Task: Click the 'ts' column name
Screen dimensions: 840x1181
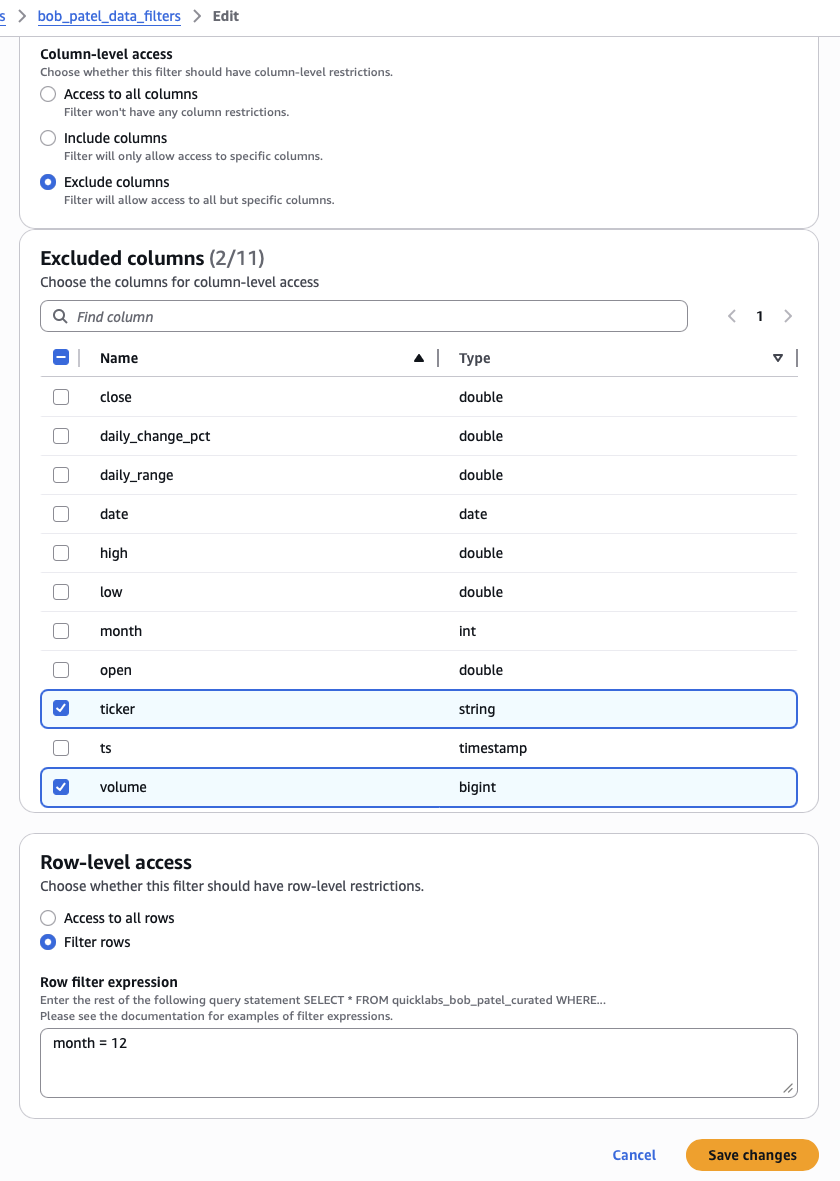Action: [x=105, y=748]
